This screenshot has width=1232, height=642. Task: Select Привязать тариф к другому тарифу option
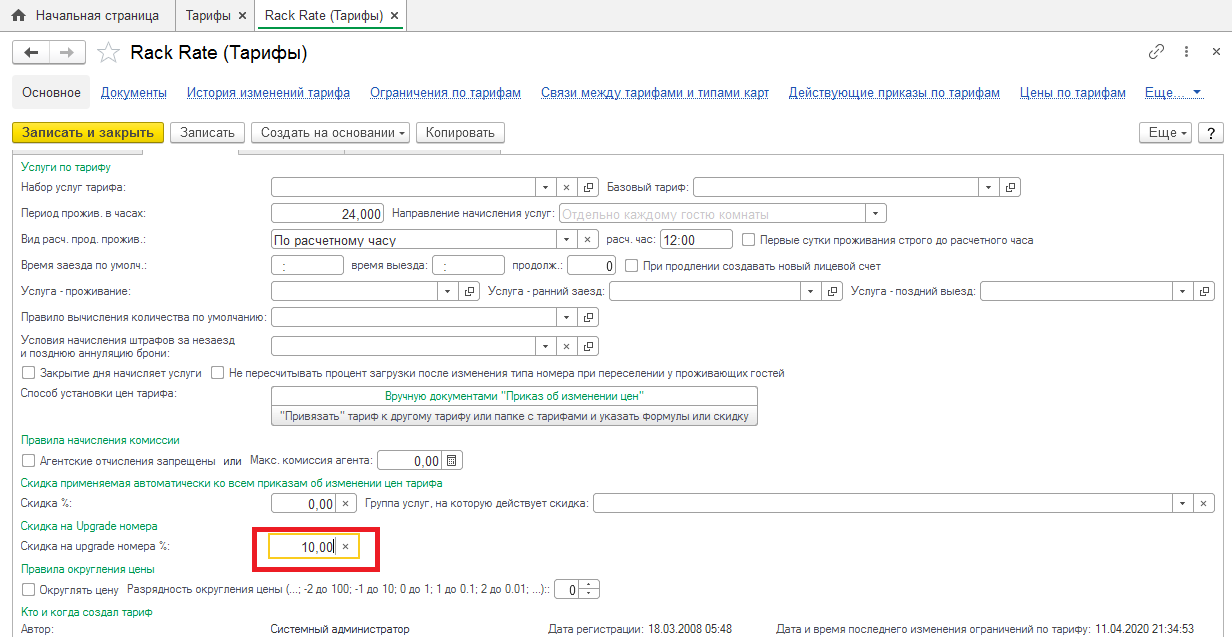pos(514,416)
